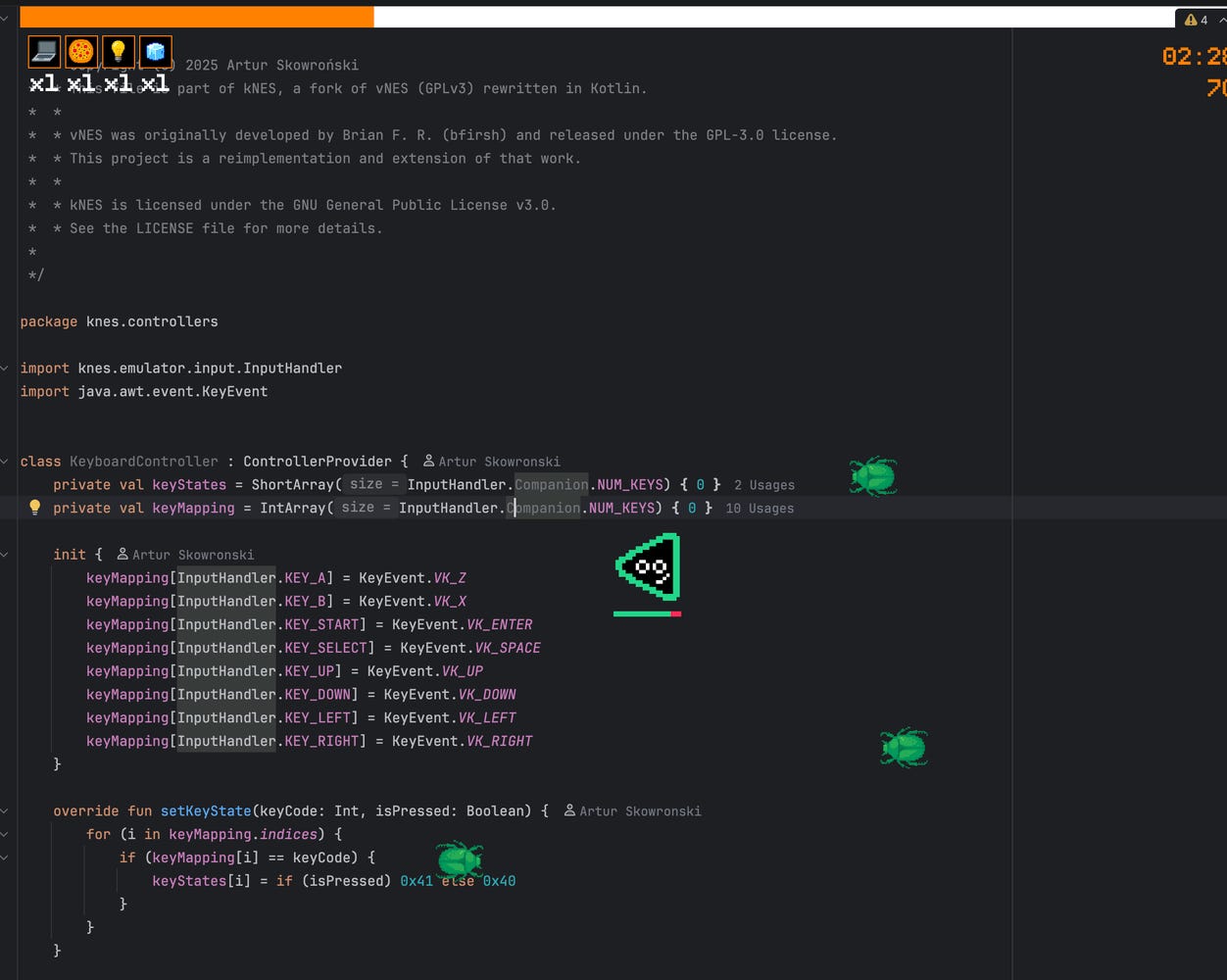Collapse the import statements fold arrow

5,368
